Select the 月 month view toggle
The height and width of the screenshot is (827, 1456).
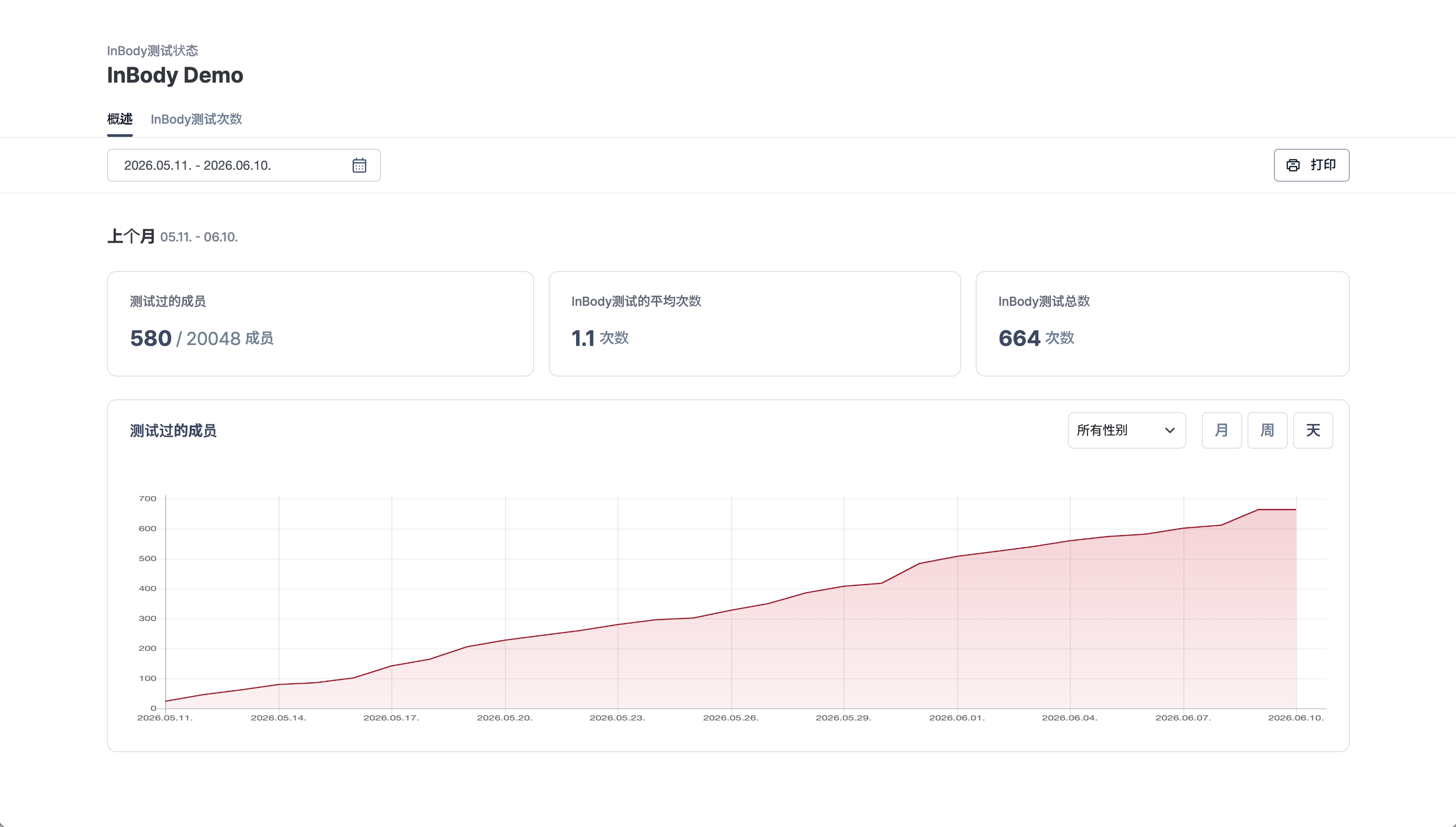click(1222, 430)
